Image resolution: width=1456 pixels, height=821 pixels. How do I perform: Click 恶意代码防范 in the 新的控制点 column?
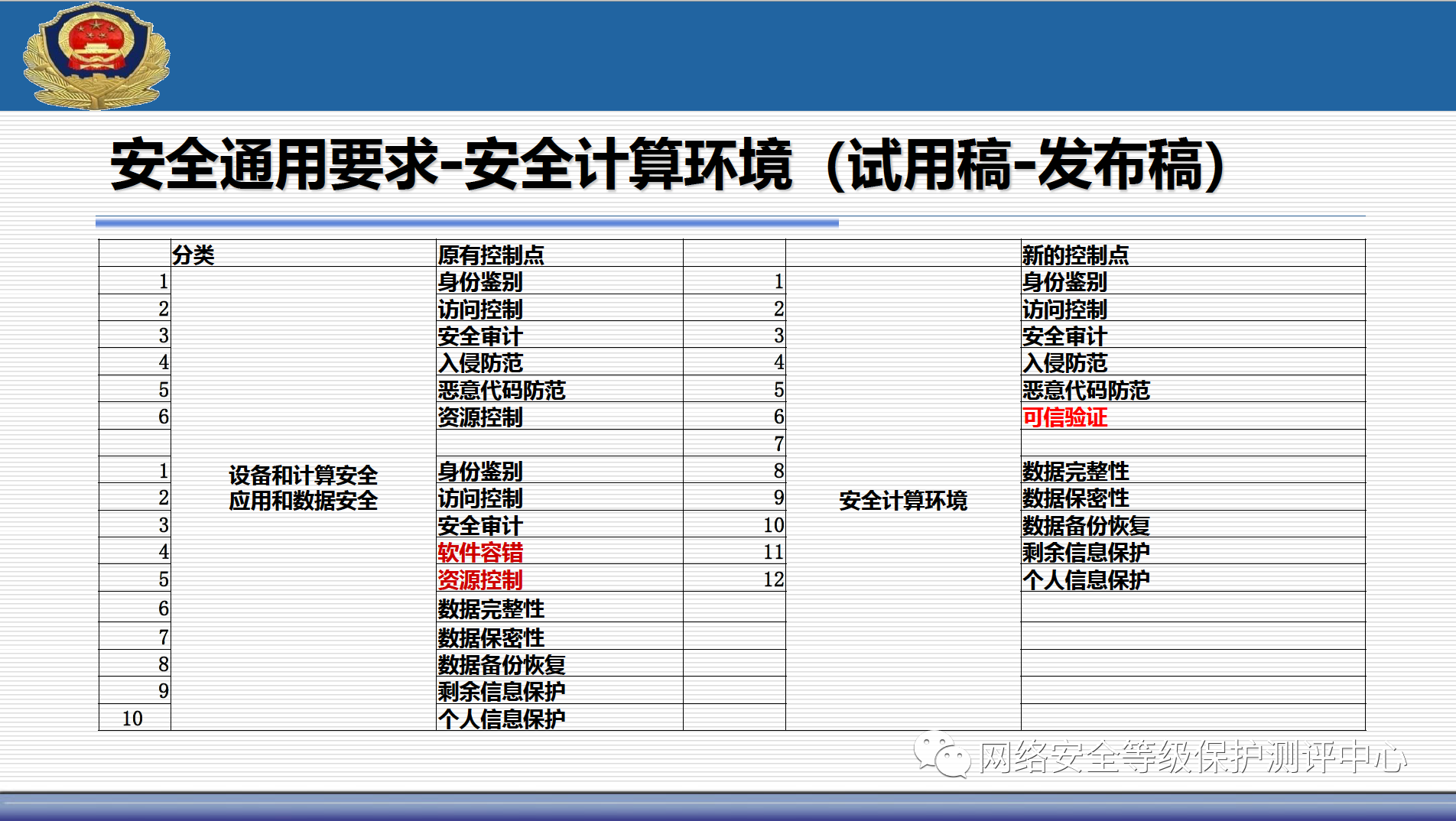coord(1086,390)
